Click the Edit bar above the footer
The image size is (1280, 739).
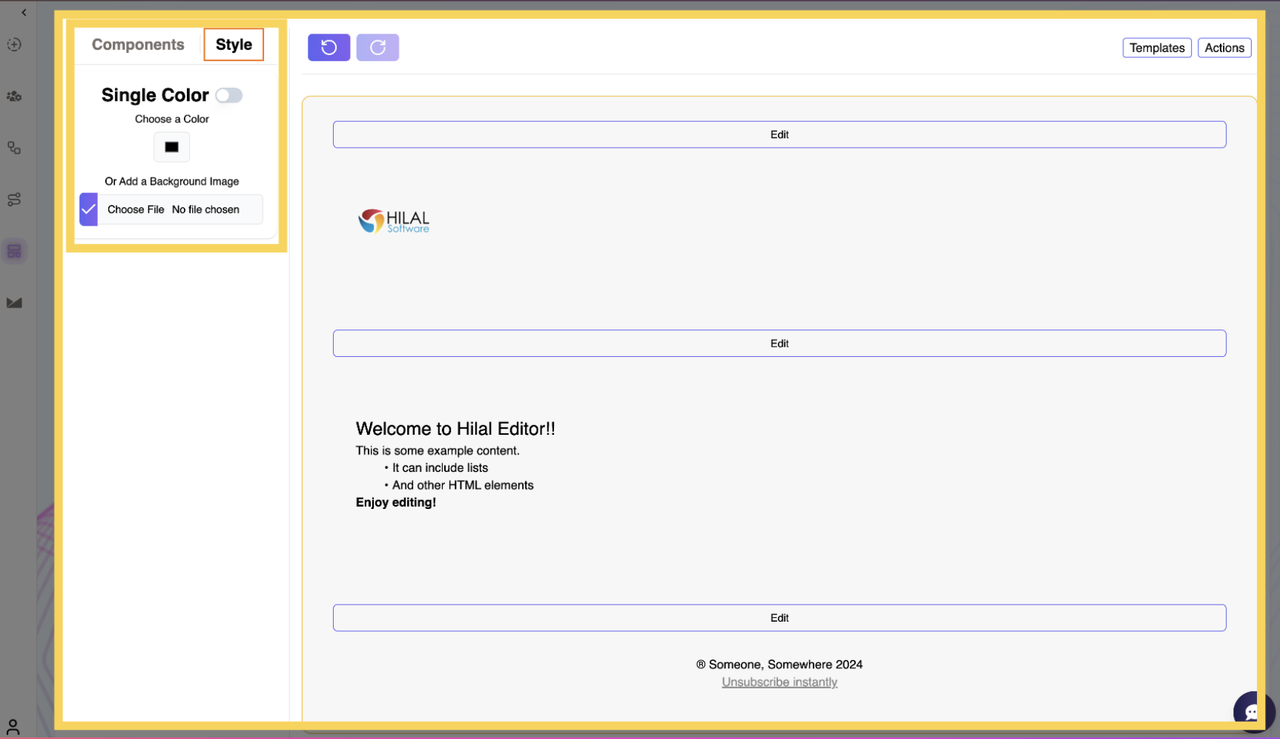pyautogui.click(x=779, y=617)
